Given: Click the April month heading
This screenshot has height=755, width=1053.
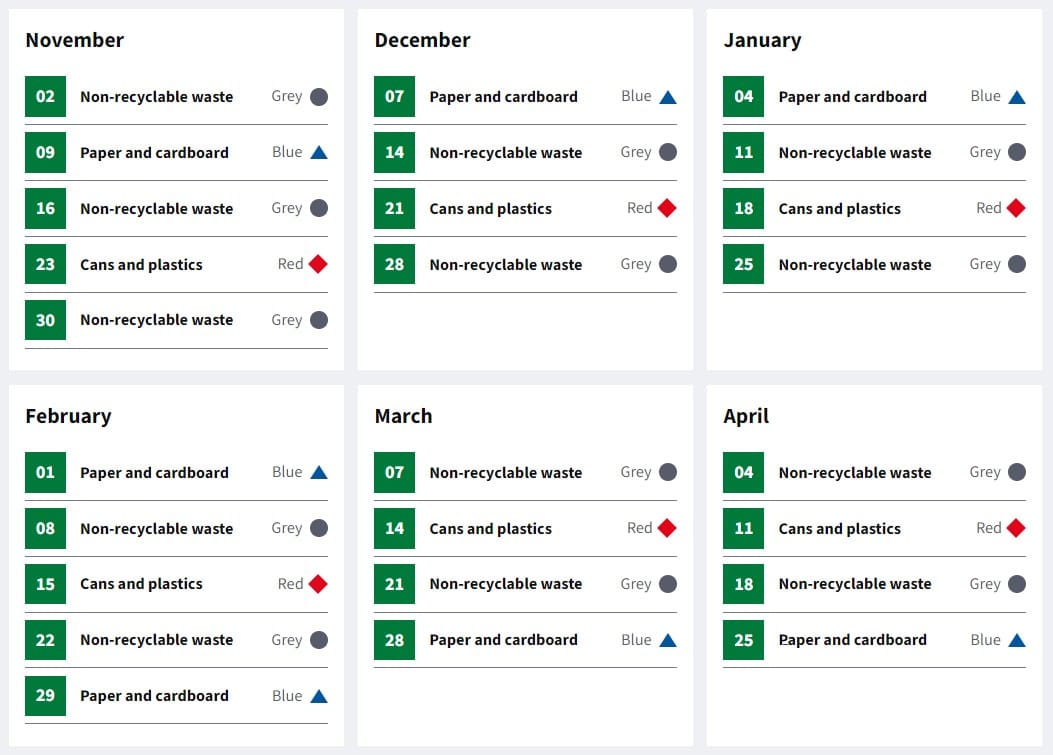Looking at the screenshot, I should click(x=746, y=417).
